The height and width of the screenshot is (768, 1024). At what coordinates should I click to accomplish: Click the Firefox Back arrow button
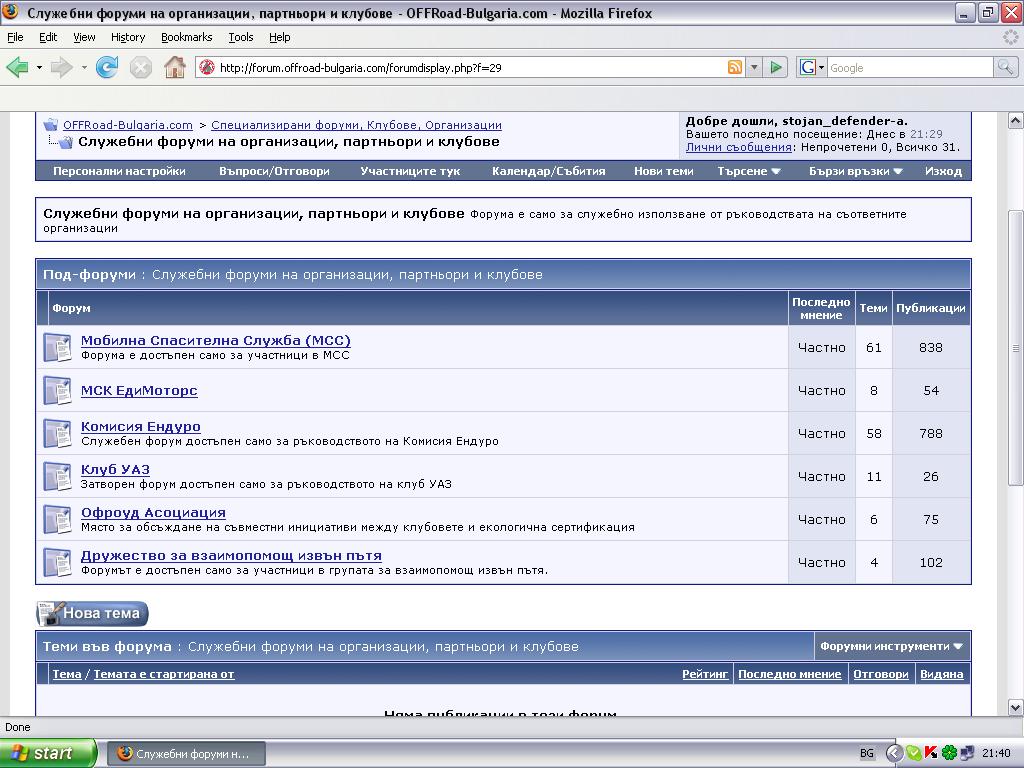click(17, 67)
